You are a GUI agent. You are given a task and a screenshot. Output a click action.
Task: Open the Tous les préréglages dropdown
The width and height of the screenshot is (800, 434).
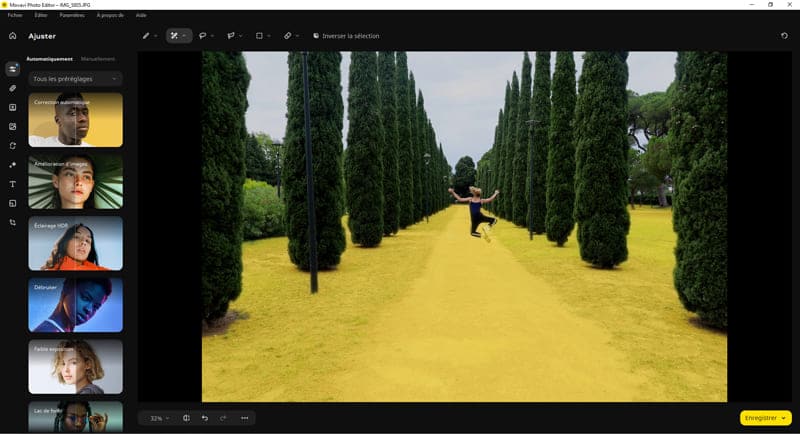[x=76, y=79]
